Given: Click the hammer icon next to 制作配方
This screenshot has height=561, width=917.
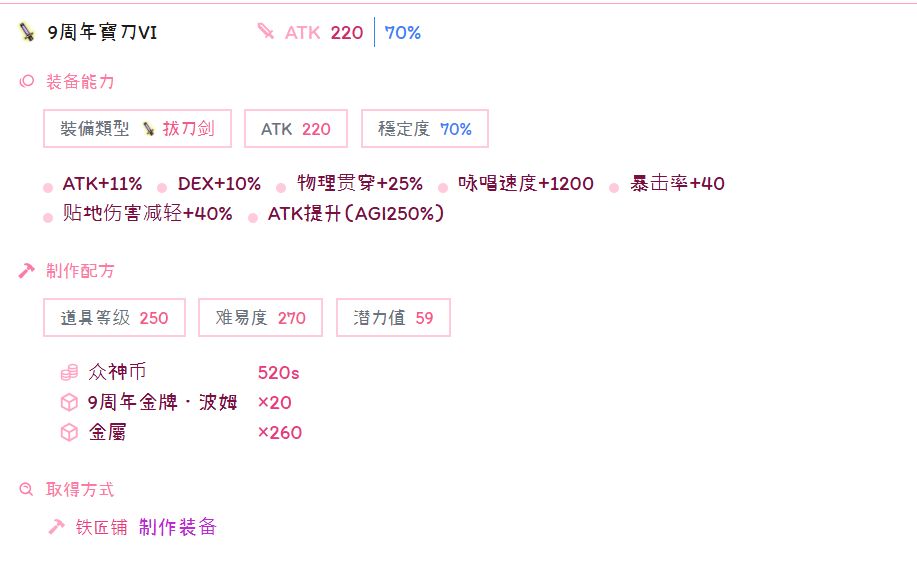Looking at the screenshot, I should point(27,271).
